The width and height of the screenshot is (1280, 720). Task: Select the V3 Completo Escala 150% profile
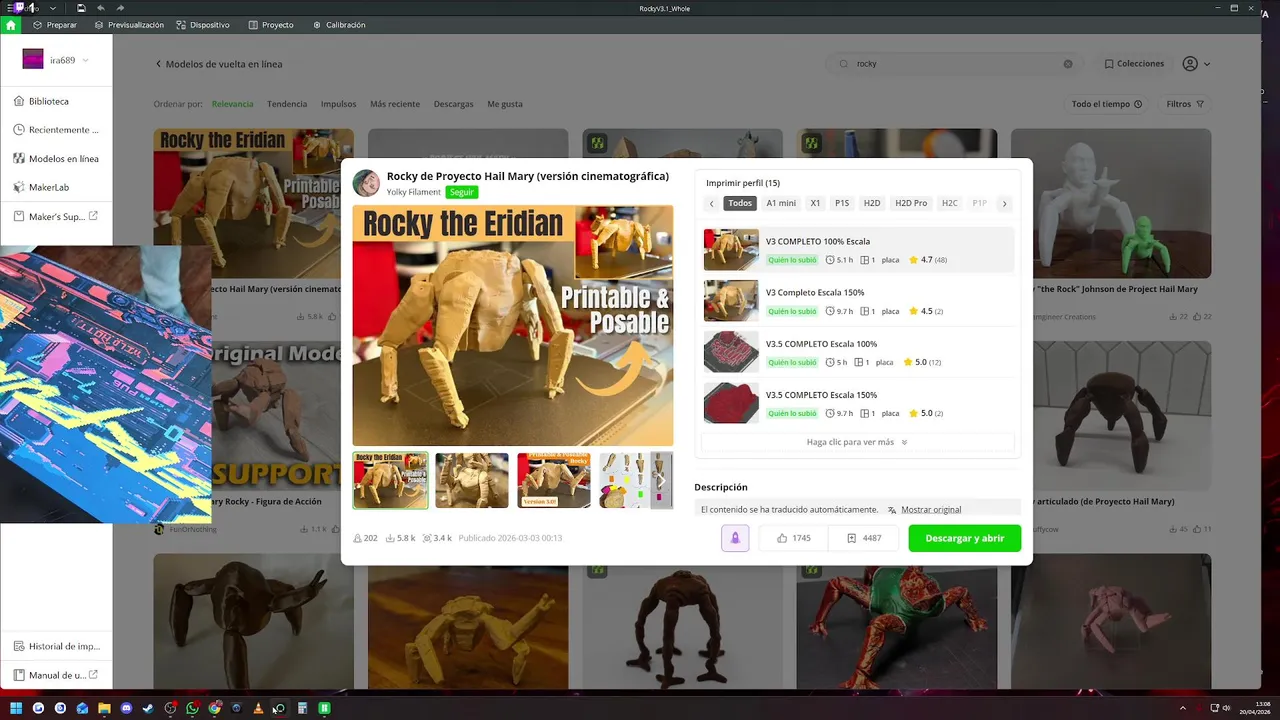pos(858,301)
